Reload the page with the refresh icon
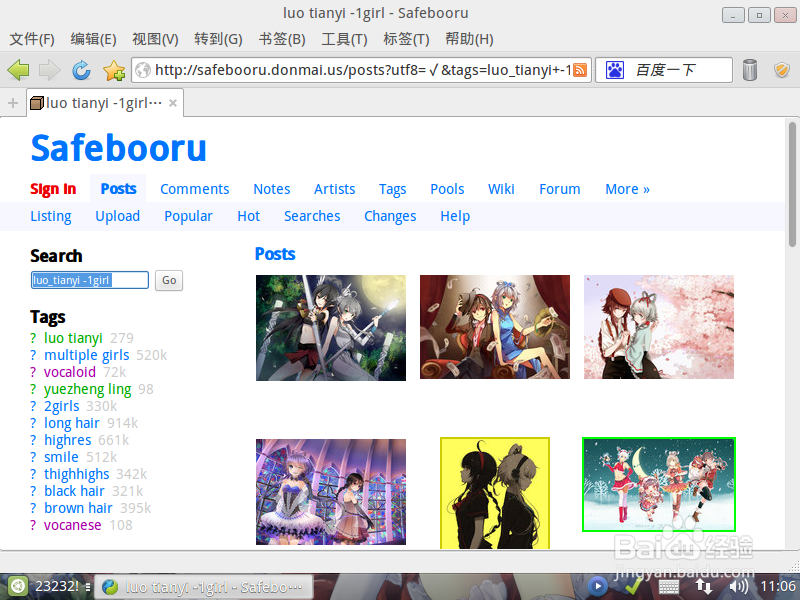Image resolution: width=800 pixels, height=600 pixels. coord(81,70)
